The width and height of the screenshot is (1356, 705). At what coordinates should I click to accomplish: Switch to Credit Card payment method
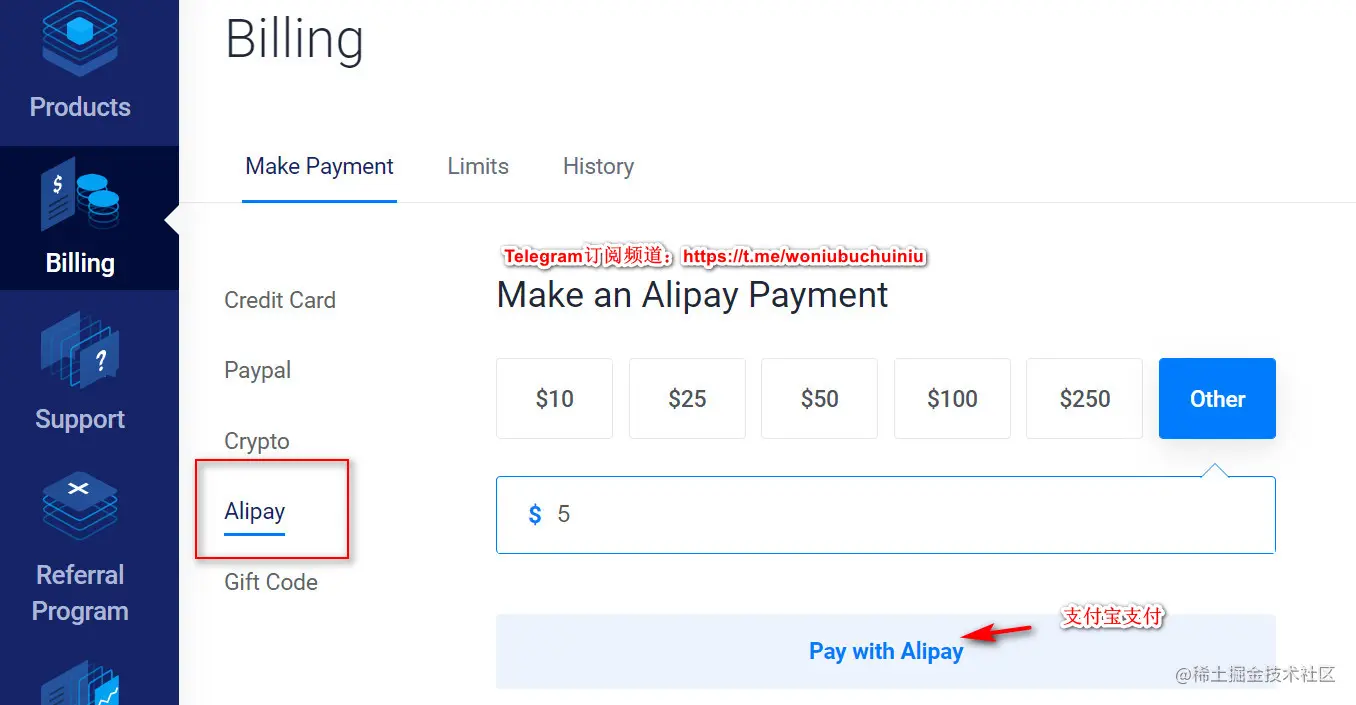[x=280, y=300]
